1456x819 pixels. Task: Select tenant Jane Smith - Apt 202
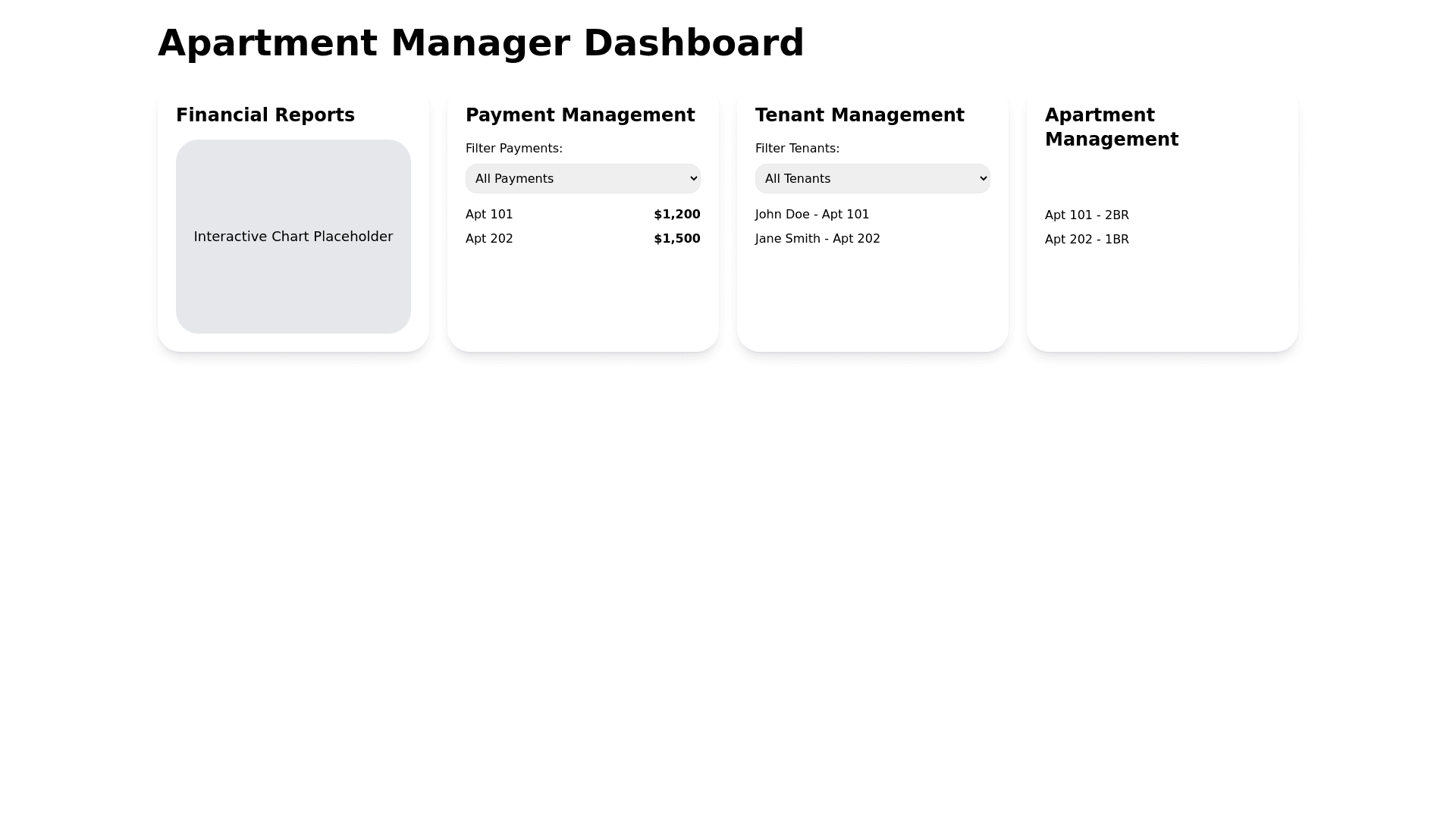(817, 239)
